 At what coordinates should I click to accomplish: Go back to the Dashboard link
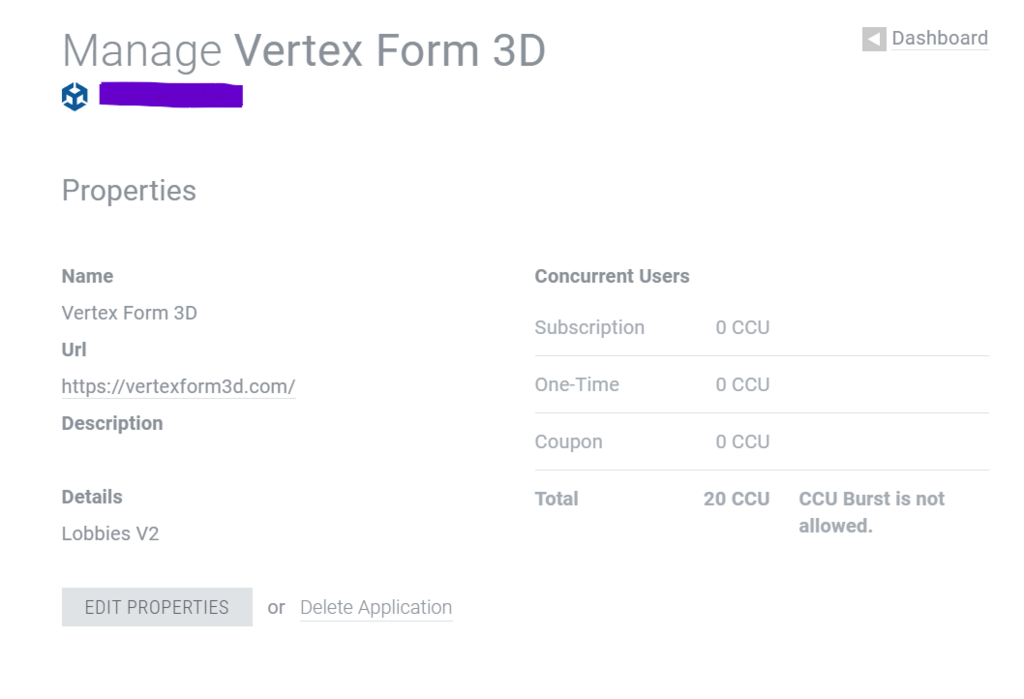click(939, 38)
